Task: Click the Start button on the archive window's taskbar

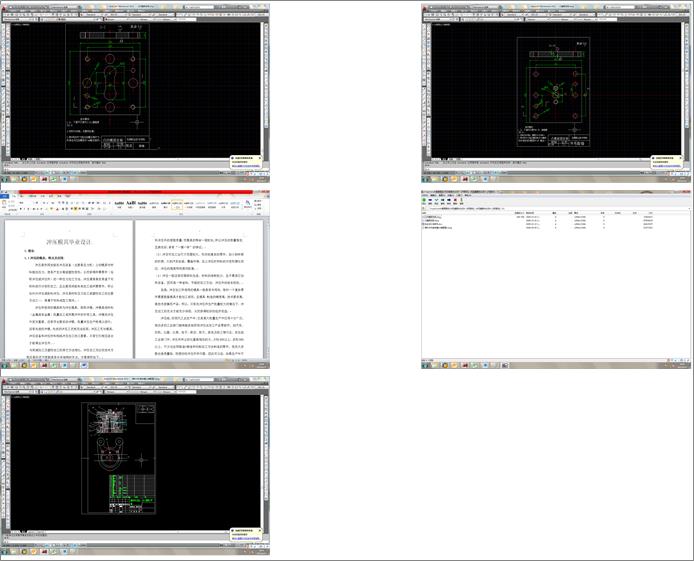Action: pyautogui.click(x=425, y=365)
